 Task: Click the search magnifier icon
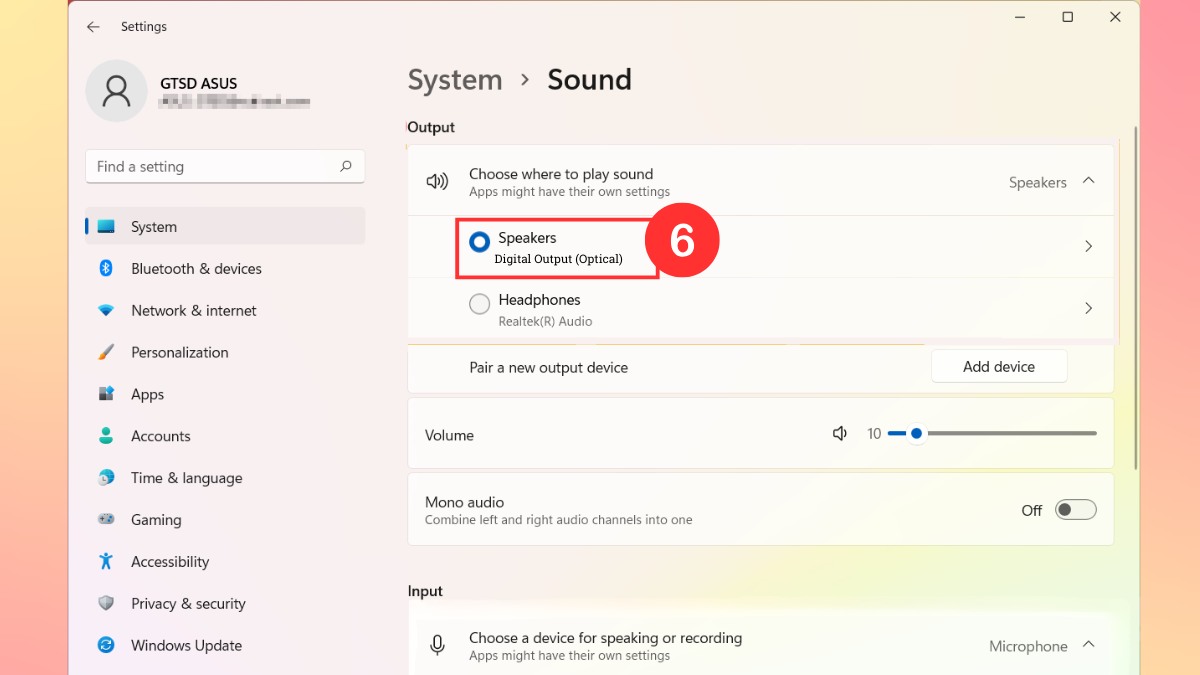346,167
